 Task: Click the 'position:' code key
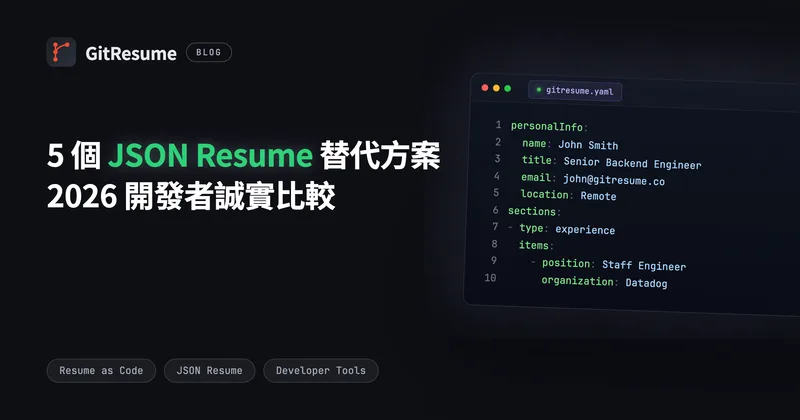pos(568,263)
